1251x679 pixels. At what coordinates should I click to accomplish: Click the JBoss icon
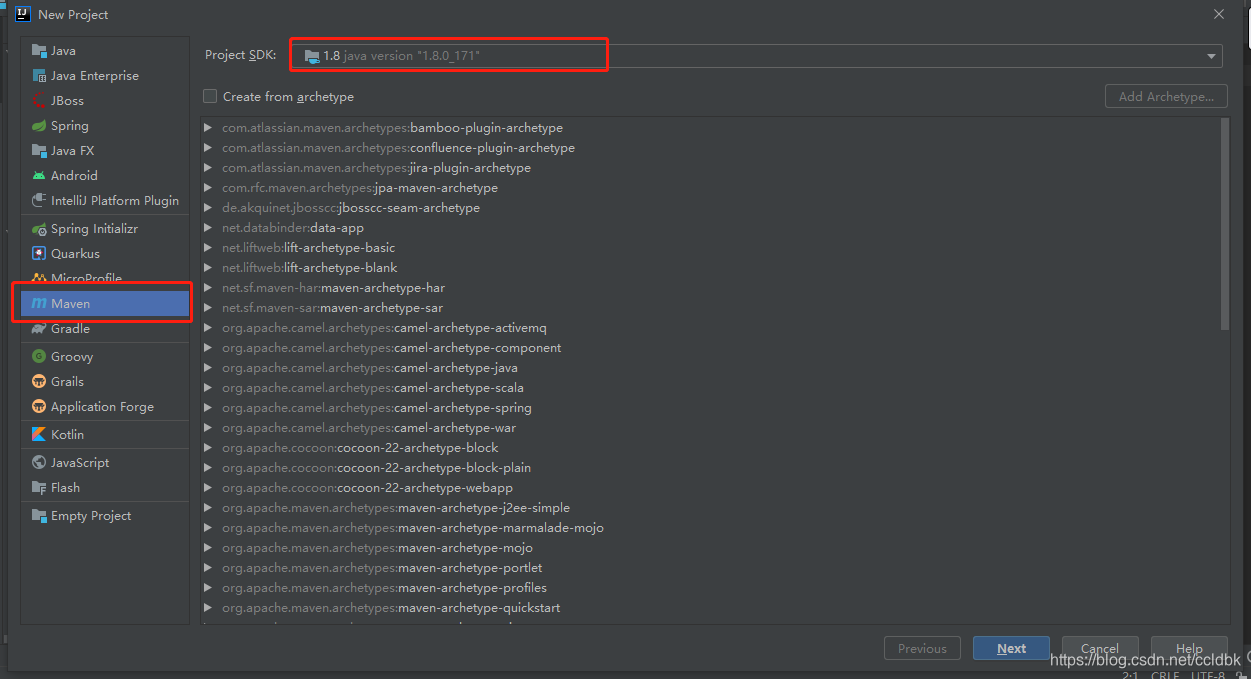coord(39,101)
